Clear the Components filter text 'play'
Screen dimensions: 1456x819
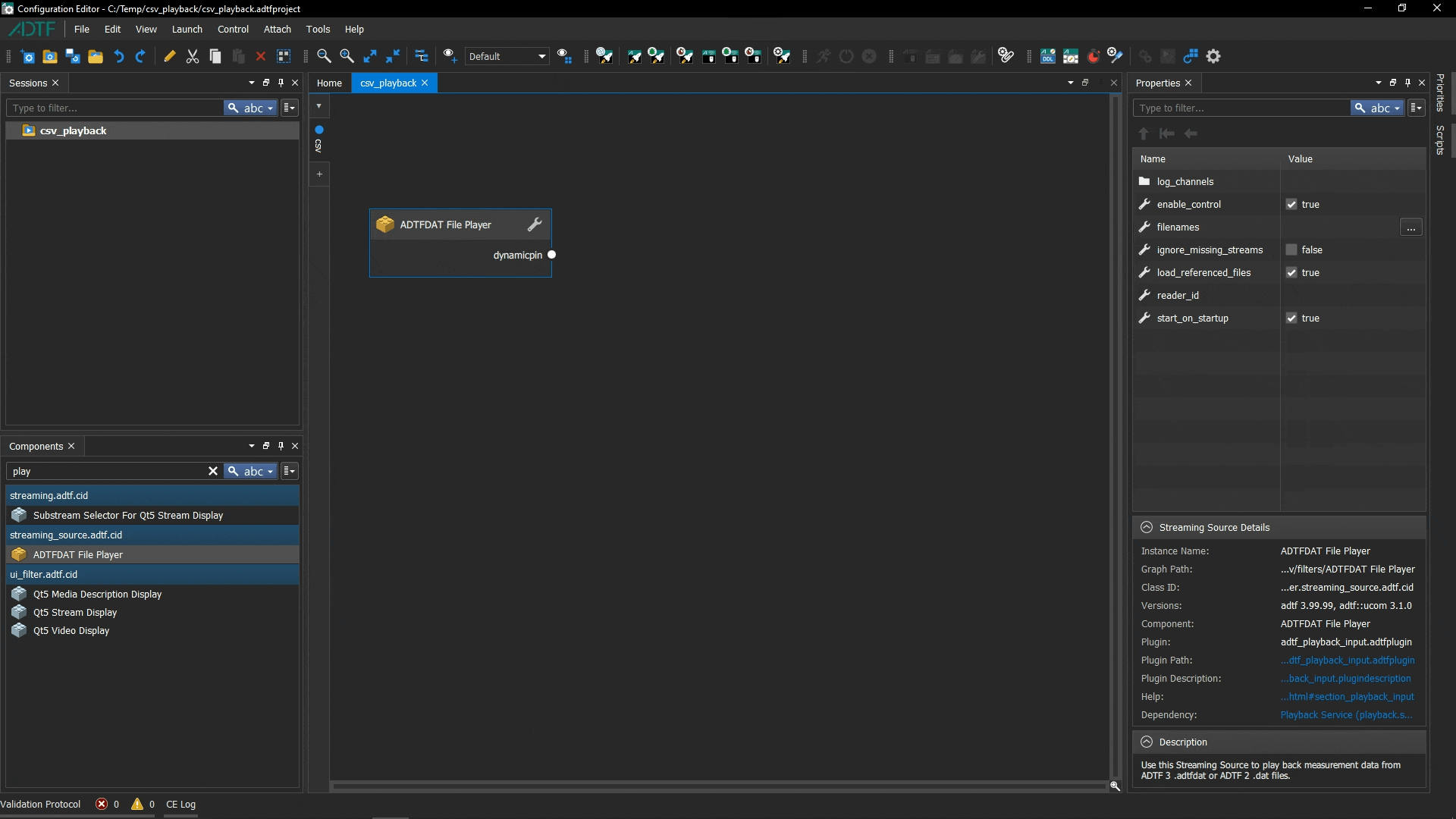pyautogui.click(x=213, y=471)
